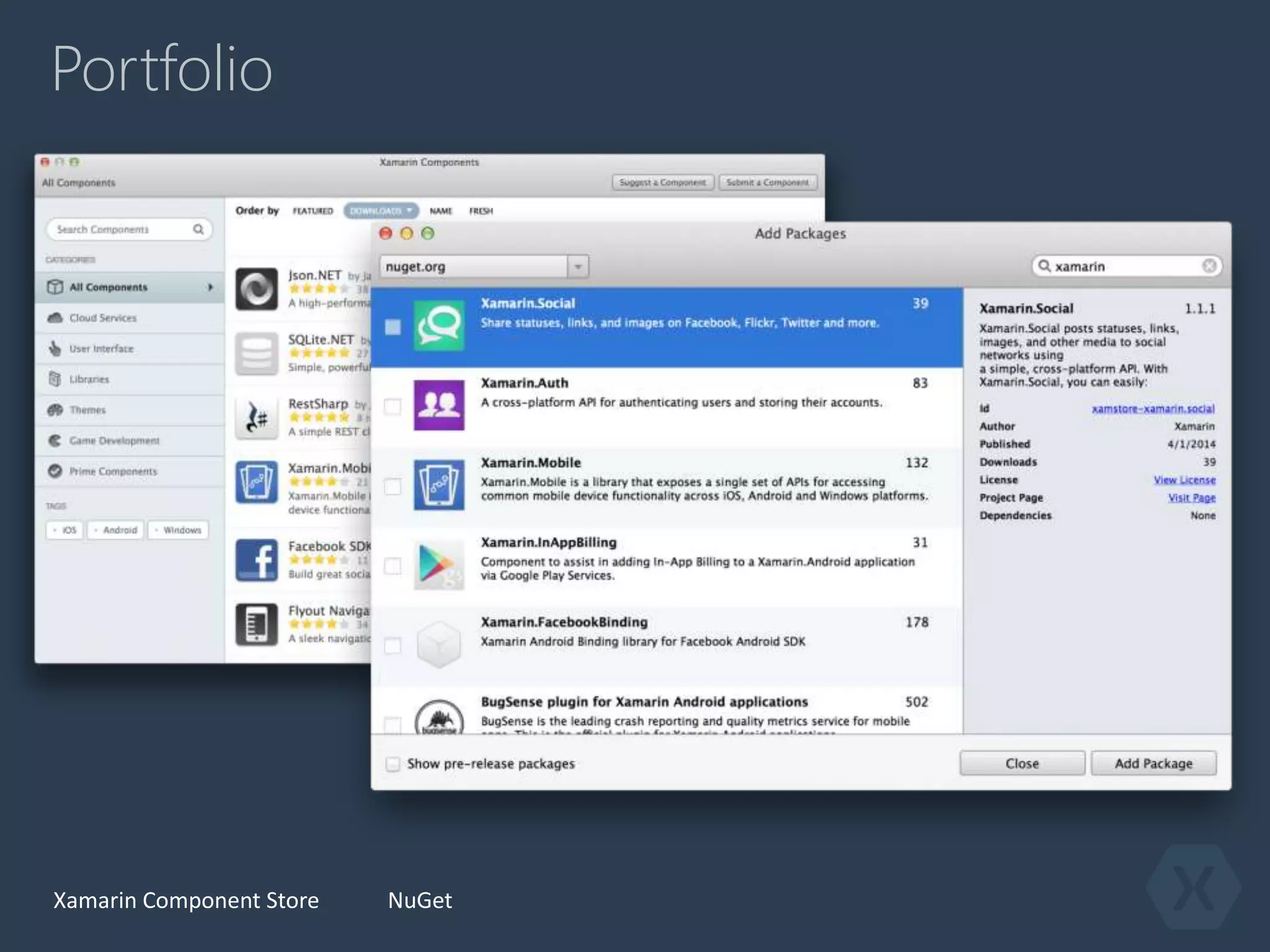Select the BugSense plugin package title

point(644,702)
